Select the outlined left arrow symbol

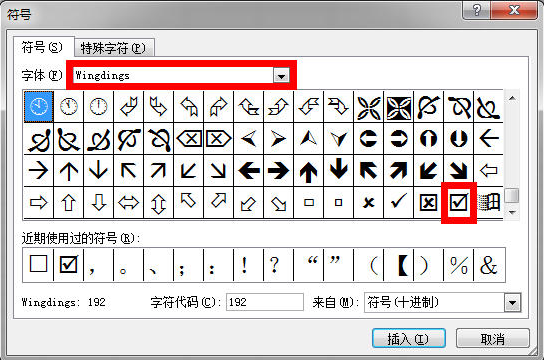(x=489, y=171)
